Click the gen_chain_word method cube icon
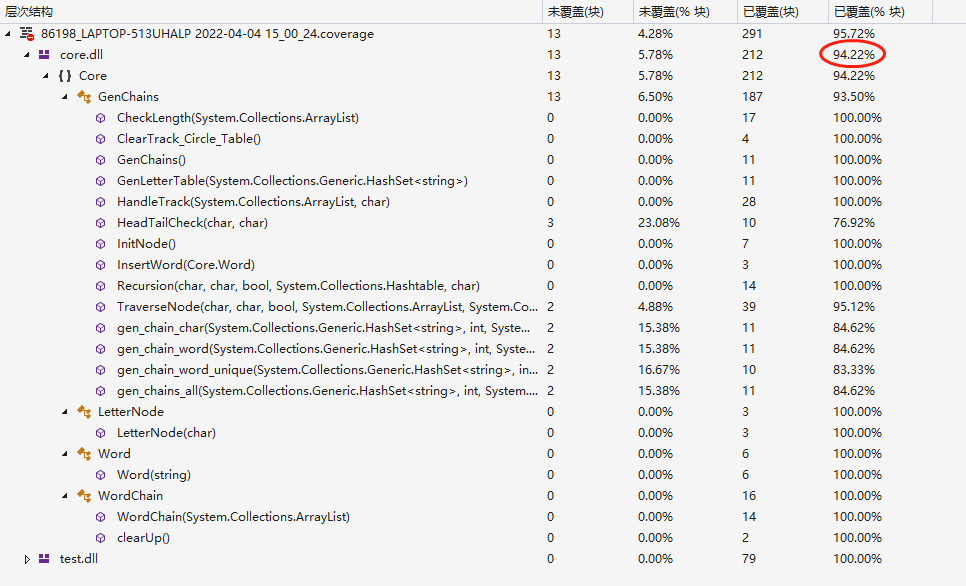Image resolution: width=966 pixels, height=586 pixels. [100, 348]
